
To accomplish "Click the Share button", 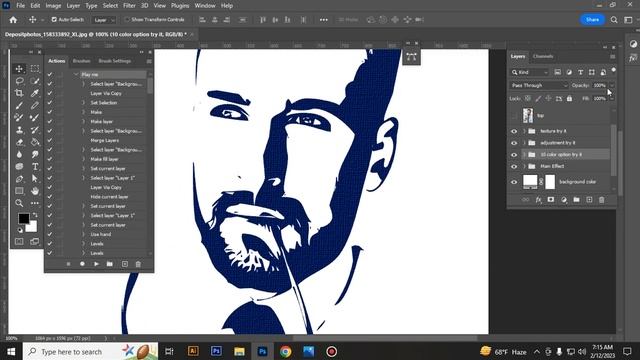I will pyautogui.click(x=592, y=20).
